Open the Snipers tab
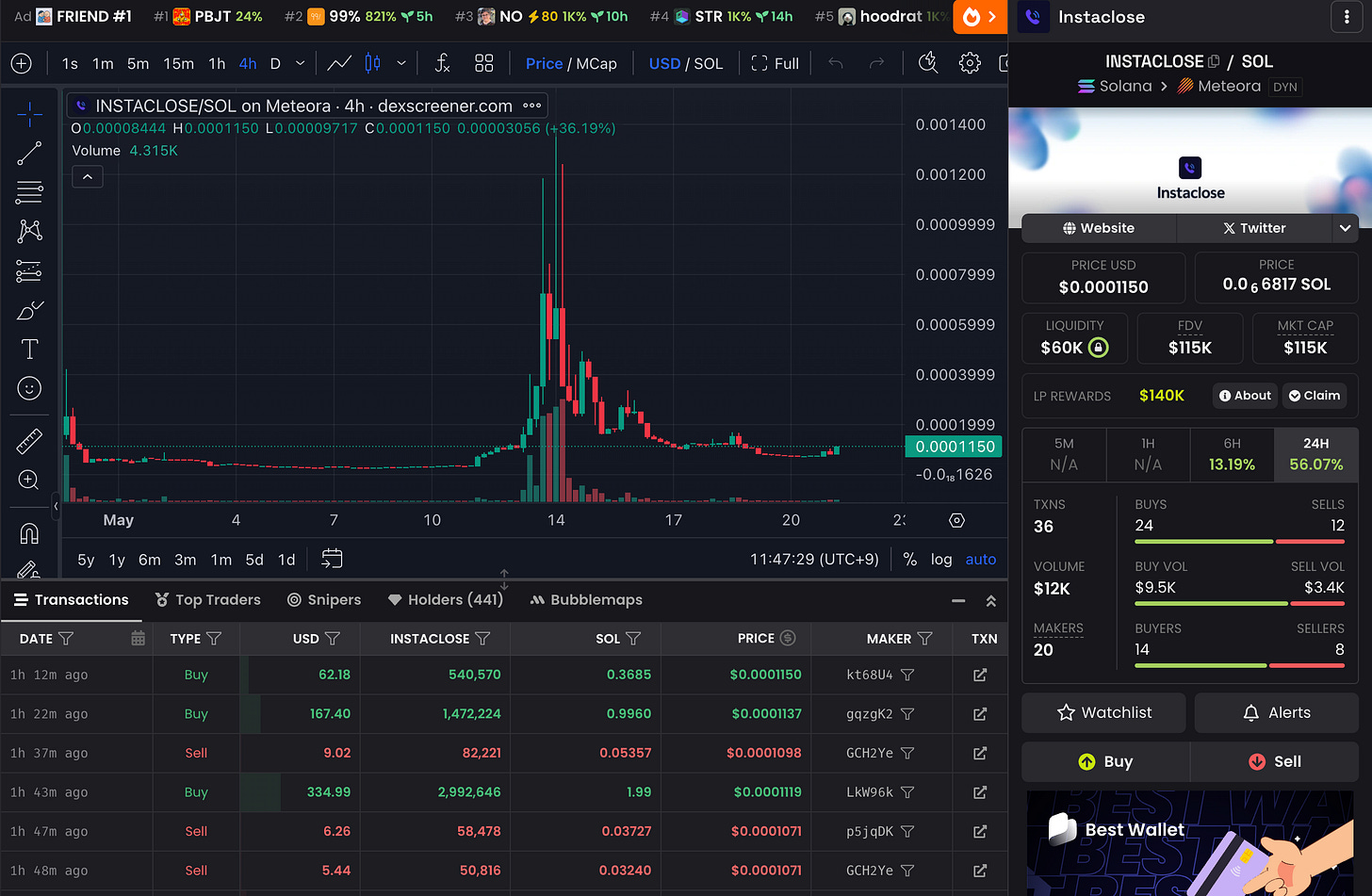1372x896 pixels. click(x=324, y=600)
